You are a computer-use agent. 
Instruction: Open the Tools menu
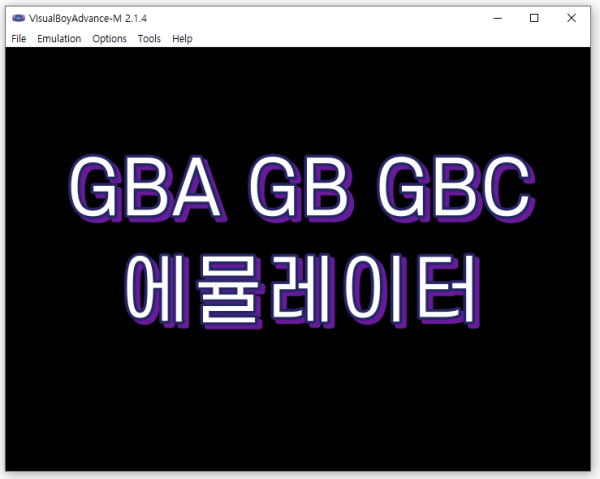pyautogui.click(x=149, y=39)
